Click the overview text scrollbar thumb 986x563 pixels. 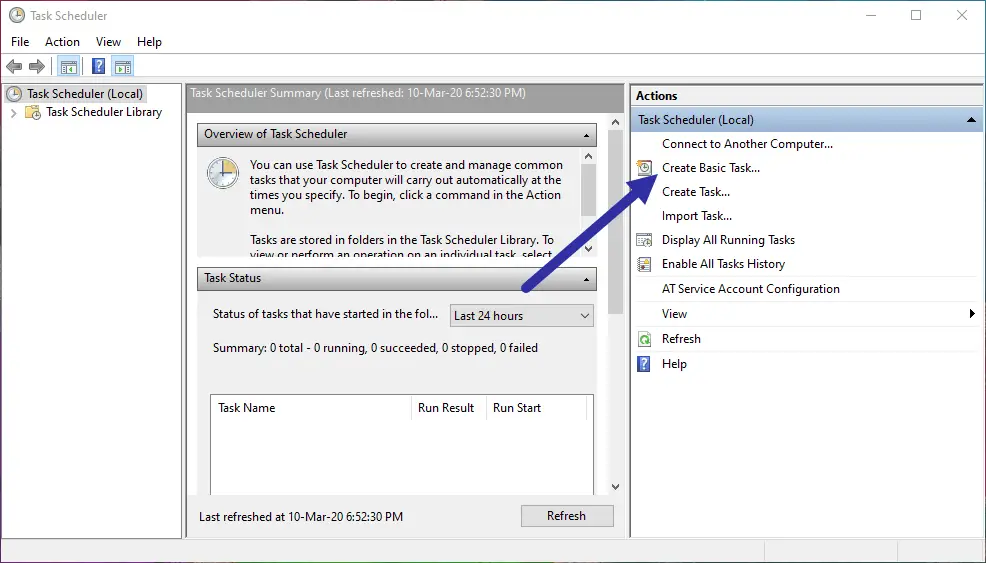pos(588,190)
